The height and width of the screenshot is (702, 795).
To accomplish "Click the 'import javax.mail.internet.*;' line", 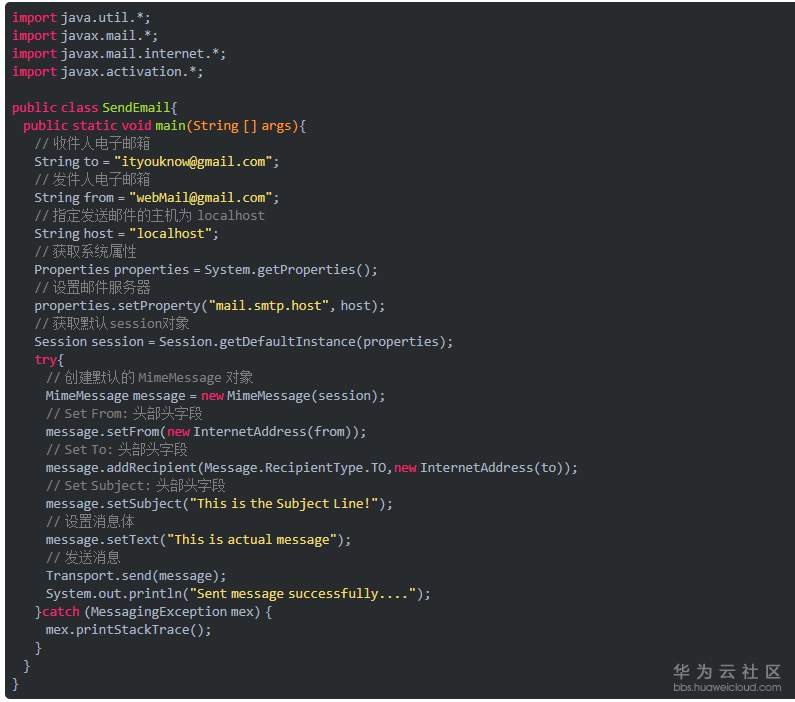I will (119, 54).
